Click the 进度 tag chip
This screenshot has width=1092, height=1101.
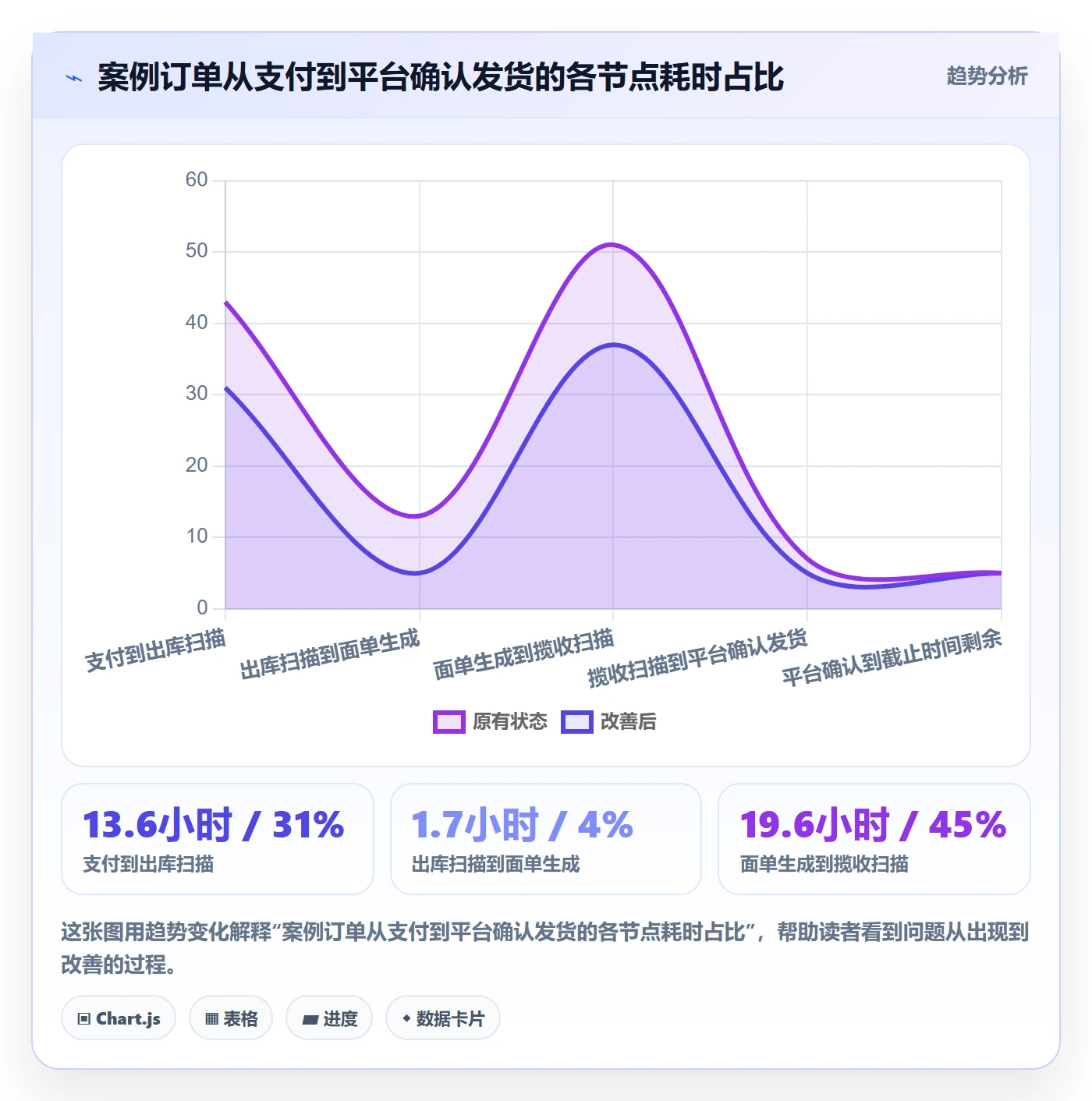329,1018
